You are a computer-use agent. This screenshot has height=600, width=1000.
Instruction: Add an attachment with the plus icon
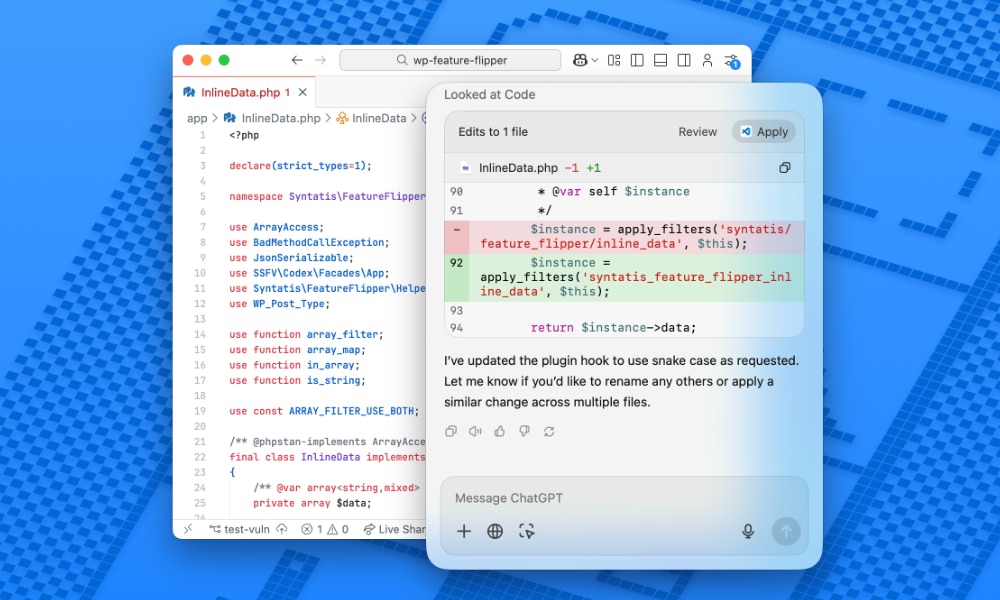click(x=464, y=531)
